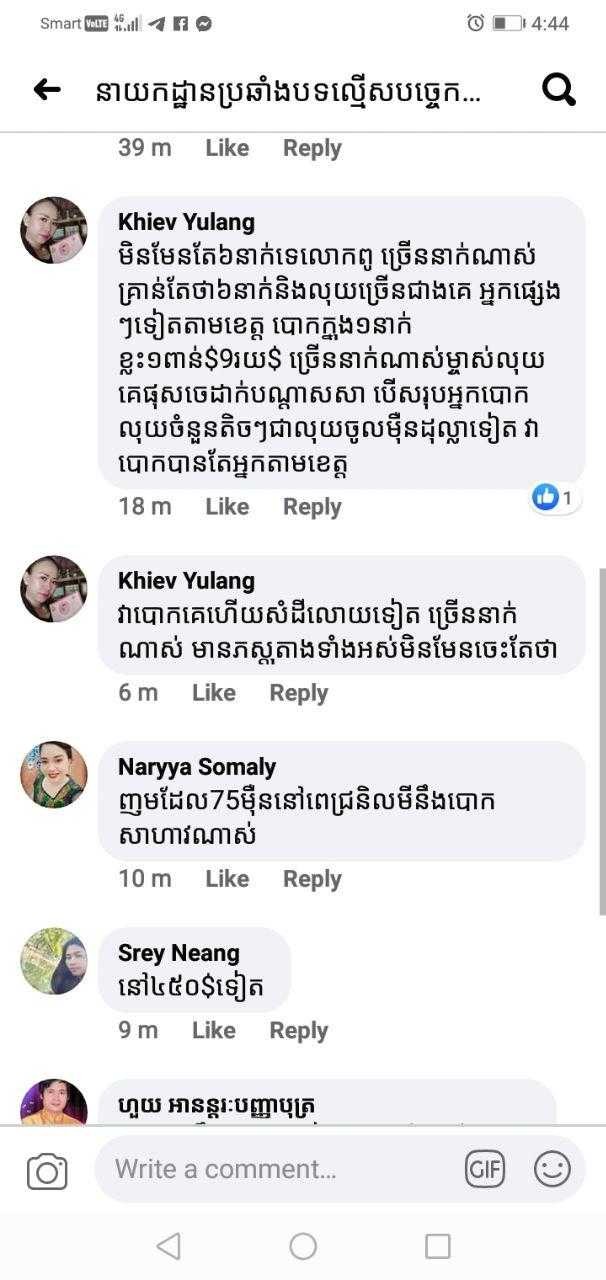Tap Khiev Yulang's avatar on the first comment
606x1280 pixels.
tap(54, 230)
